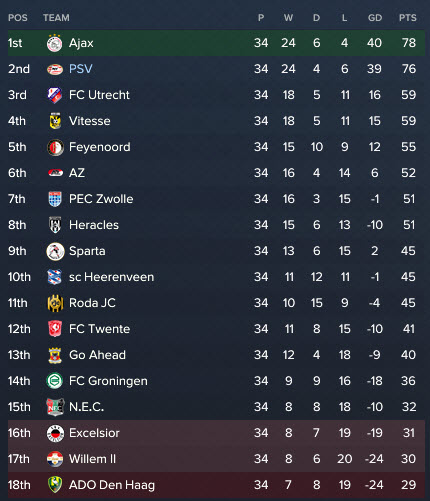Open the Roda JC team link
This screenshot has height=501, width=430.
tap(92, 303)
